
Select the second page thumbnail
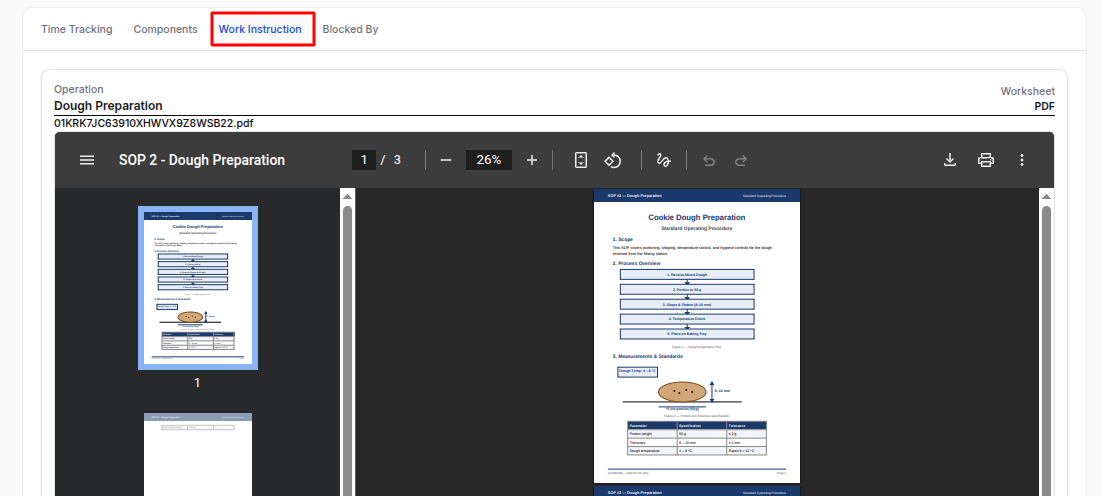[197, 455]
